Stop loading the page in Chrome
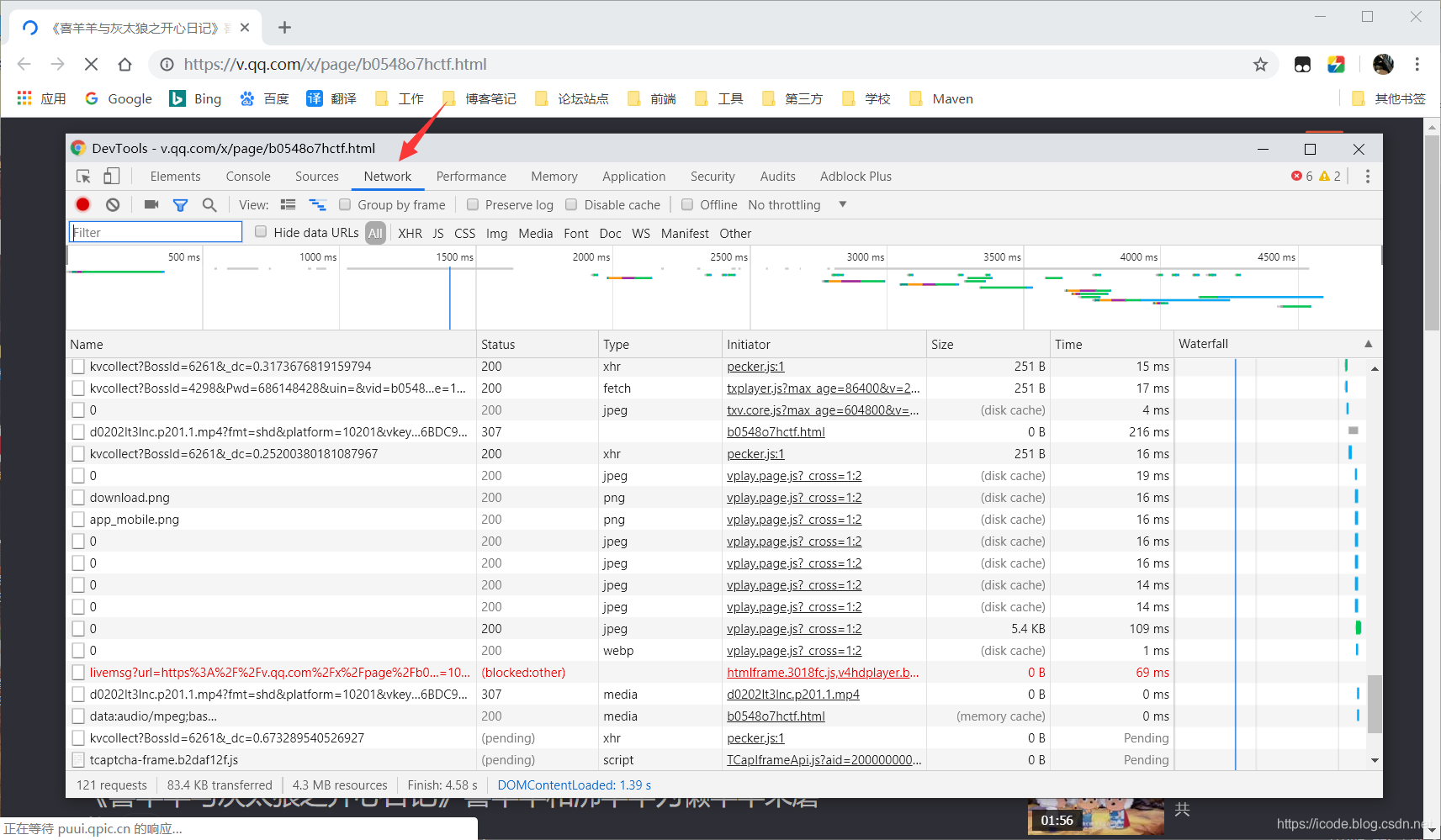The width and height of the screenshot is (1441, 840). click(91, 65)
